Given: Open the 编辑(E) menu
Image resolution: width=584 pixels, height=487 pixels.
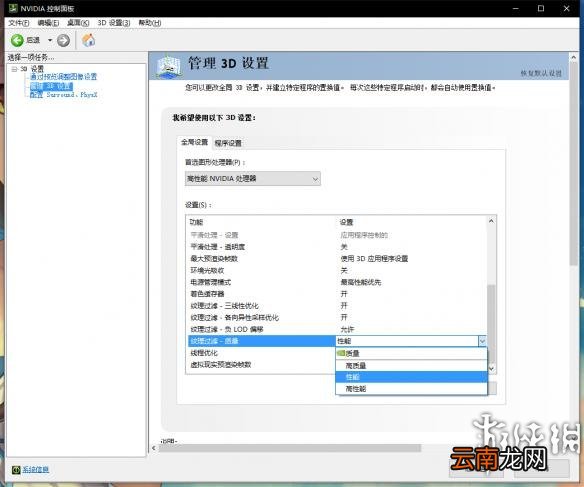Looking at the screenshot, I should pyautogui.click(x=48, y=23).
